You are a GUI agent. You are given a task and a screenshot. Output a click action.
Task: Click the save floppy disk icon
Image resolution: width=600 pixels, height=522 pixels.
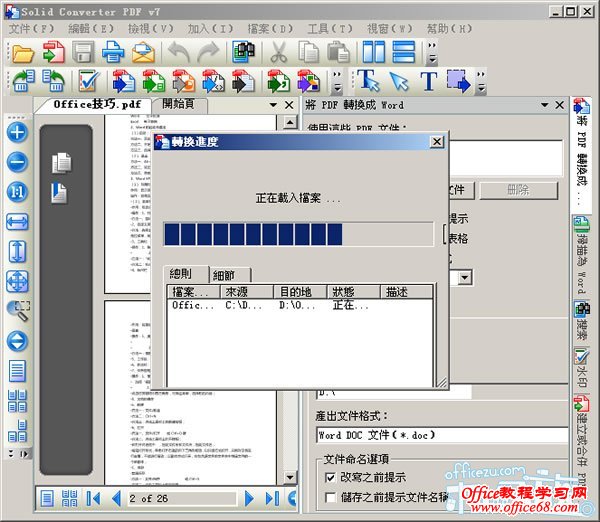(83, 52)
